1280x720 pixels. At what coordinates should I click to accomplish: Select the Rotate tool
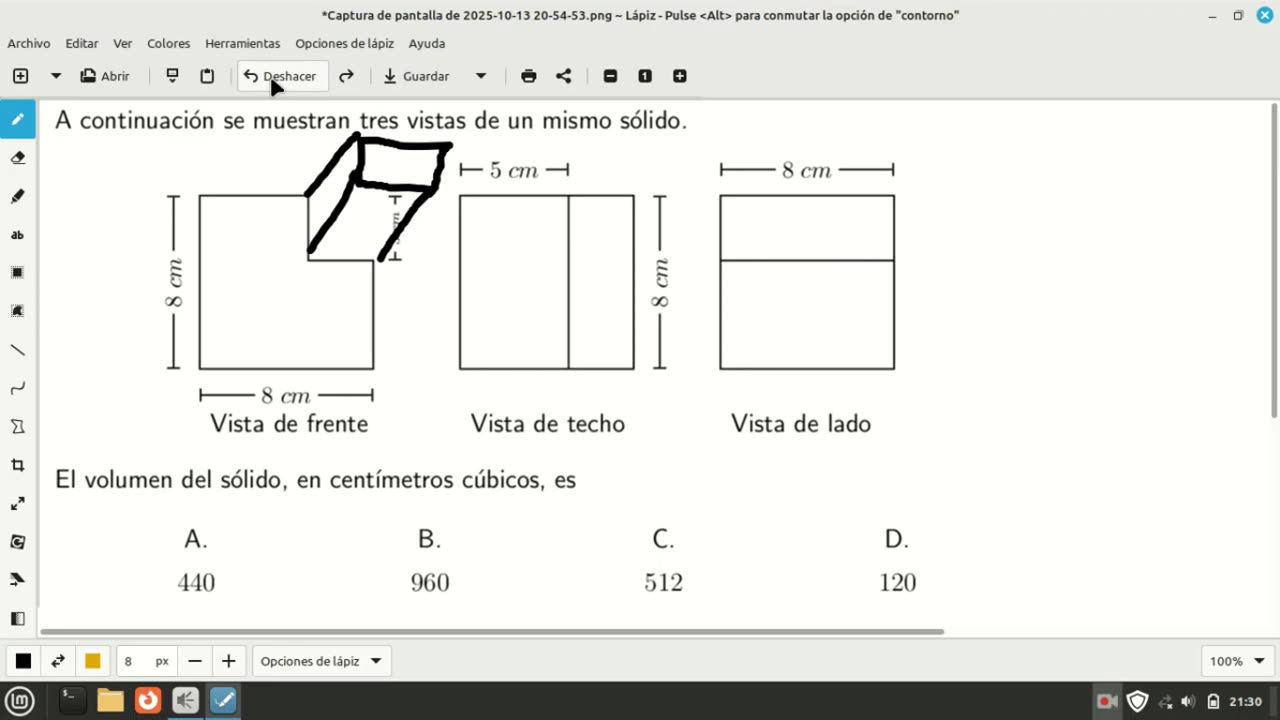[x=18, y=542]
